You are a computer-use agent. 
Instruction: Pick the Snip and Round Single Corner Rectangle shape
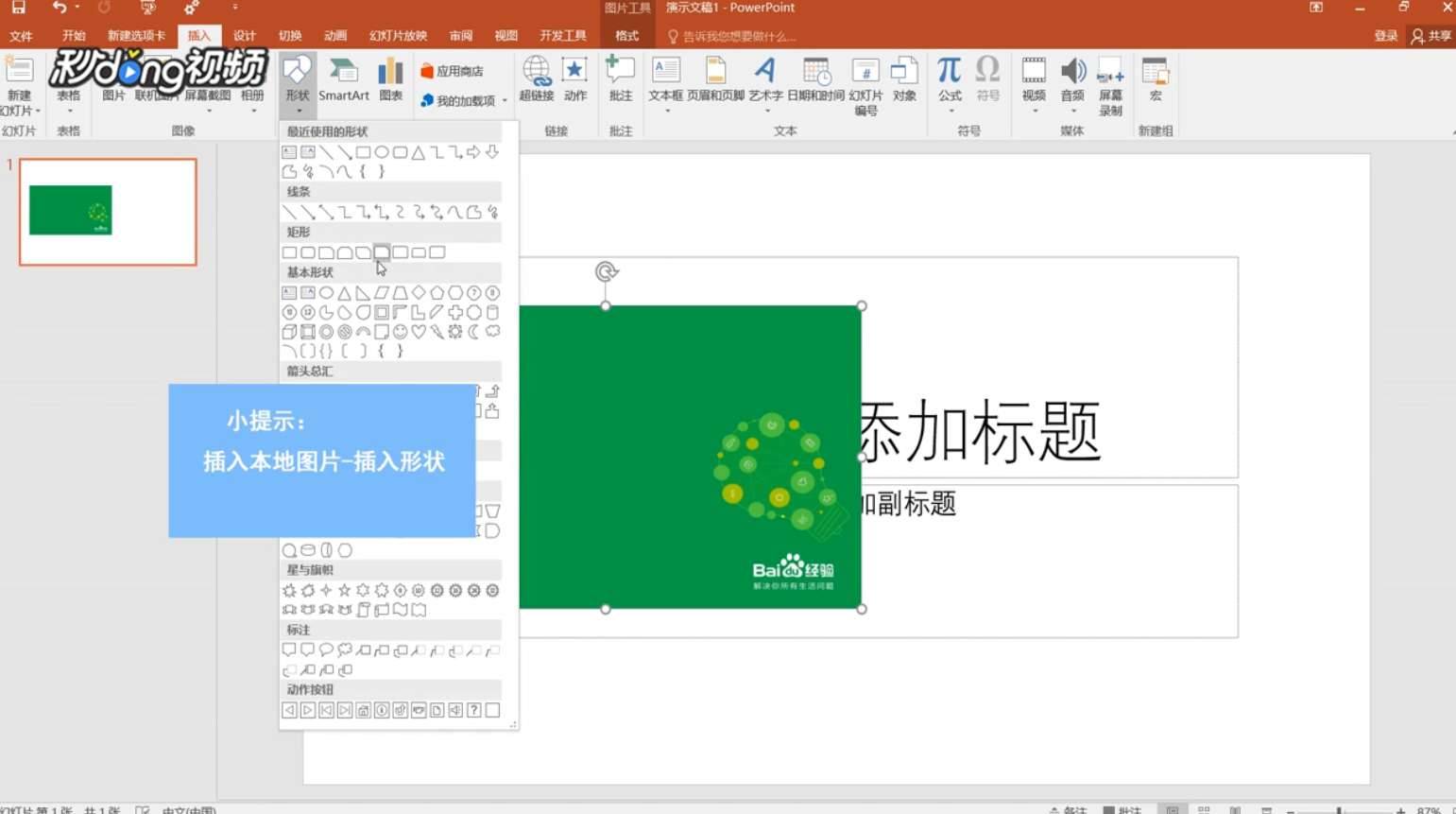click(x=382, y=252)
